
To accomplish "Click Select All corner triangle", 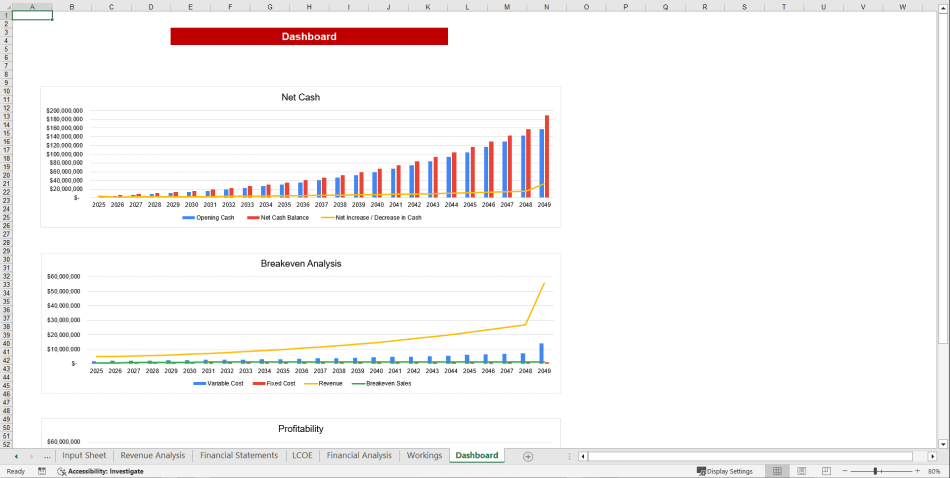I will (x=5, y=6).
